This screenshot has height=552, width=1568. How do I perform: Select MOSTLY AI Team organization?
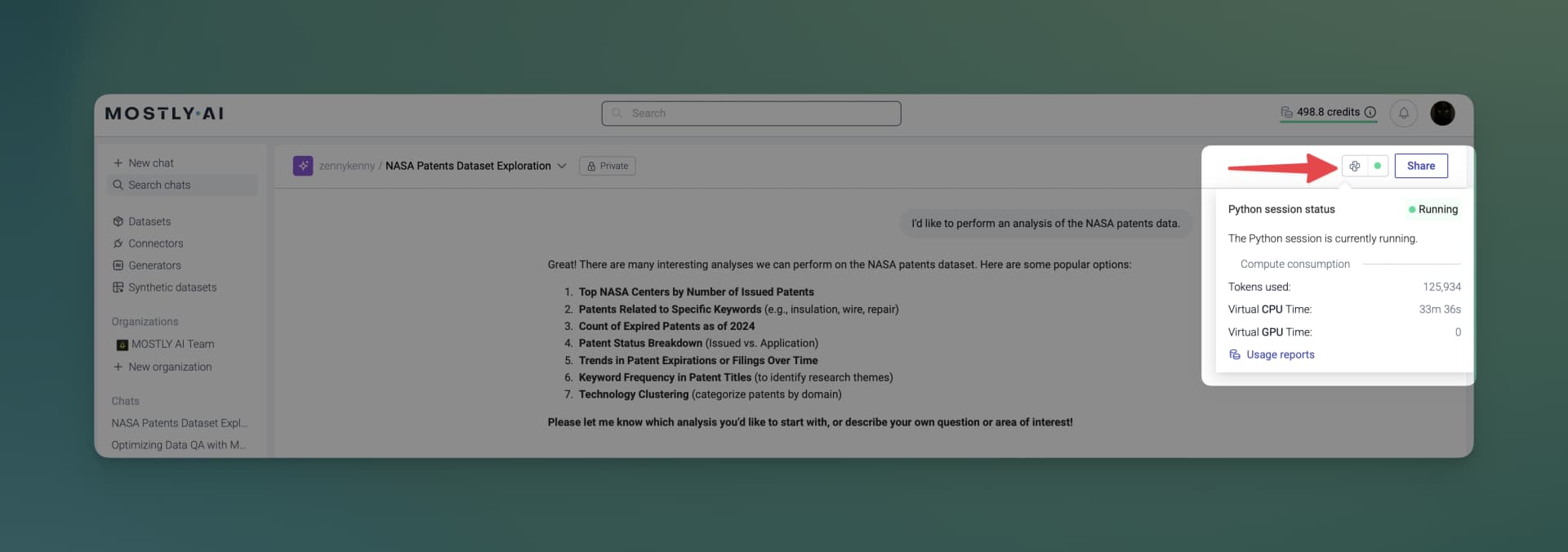point(172,345)
